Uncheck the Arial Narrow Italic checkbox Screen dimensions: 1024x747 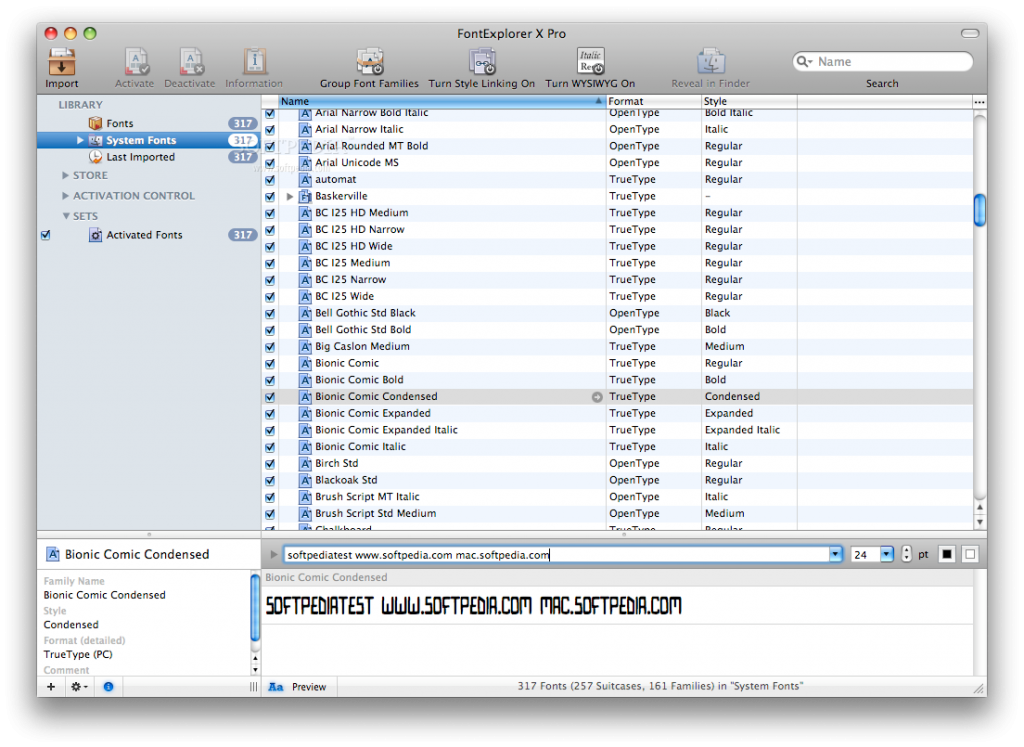(x=270, y=130)
